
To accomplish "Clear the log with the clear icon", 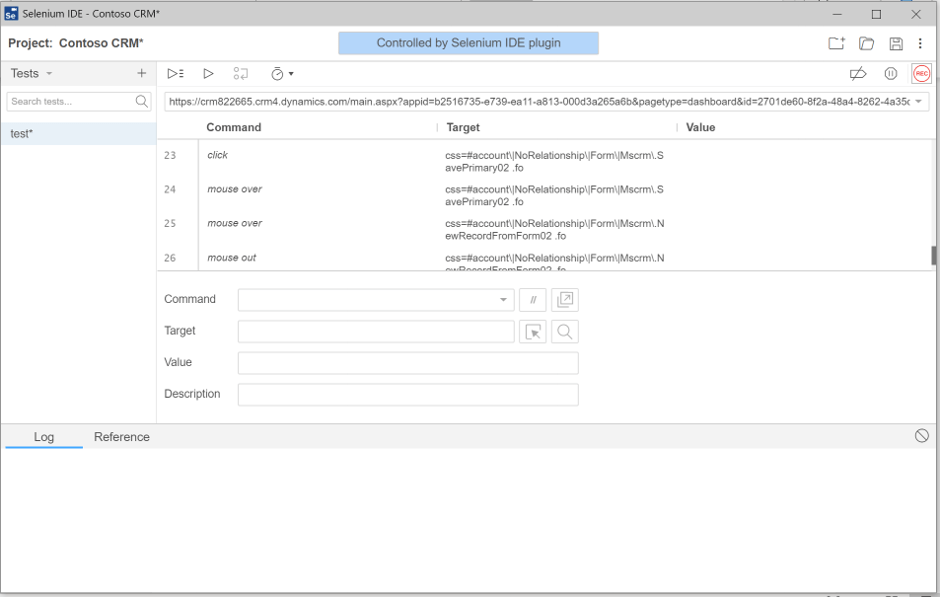I will tap(921, 436).
